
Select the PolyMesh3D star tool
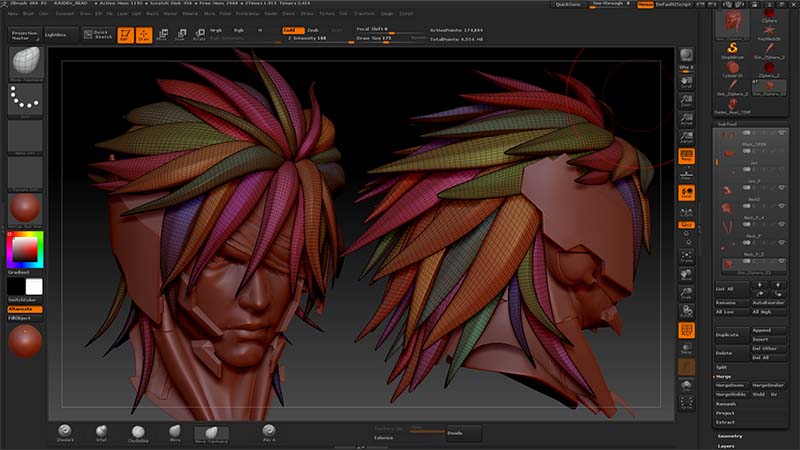point(769,32)
